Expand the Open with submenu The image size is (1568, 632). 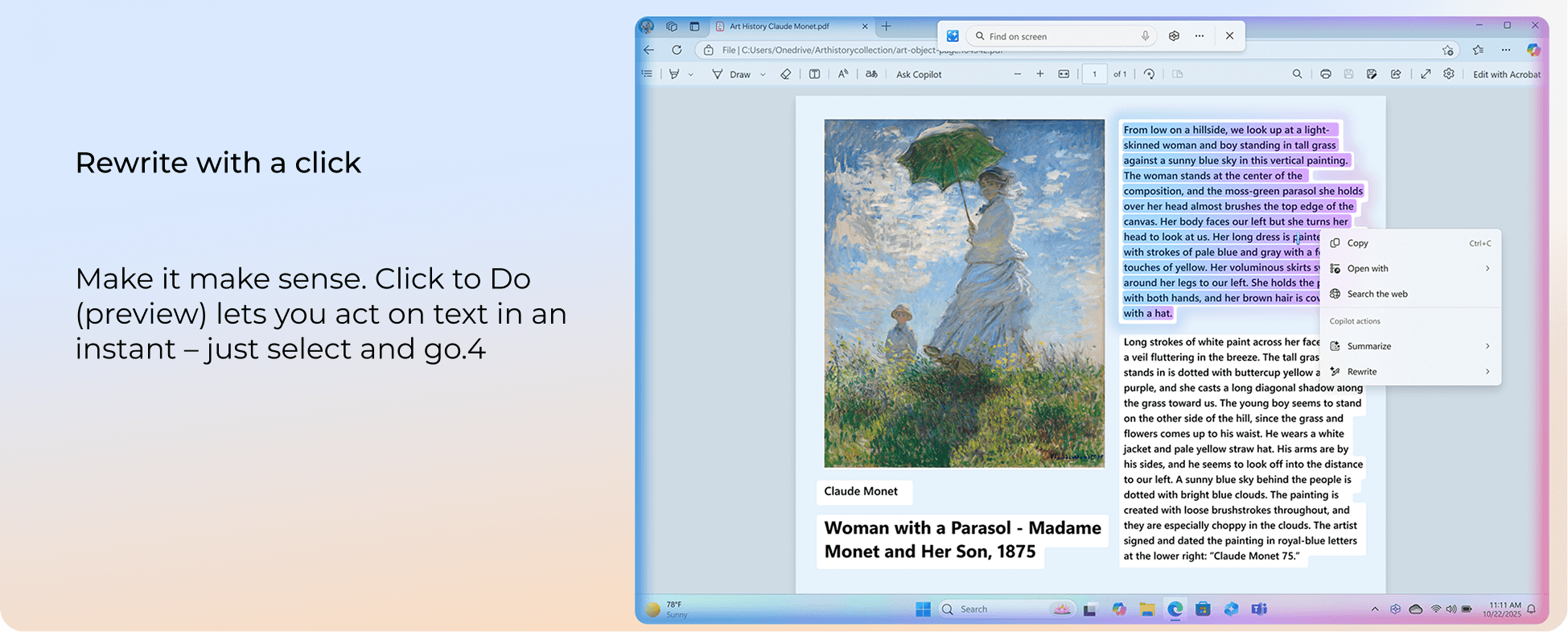tap(1410, 269)
